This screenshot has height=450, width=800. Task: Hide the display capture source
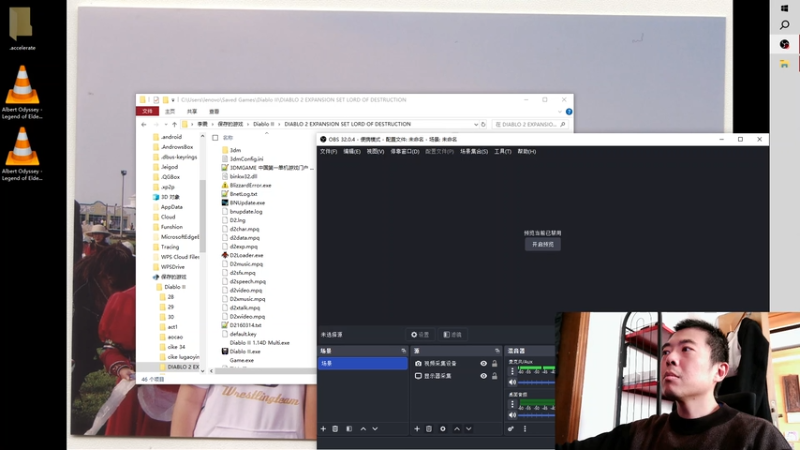(483, 376)
